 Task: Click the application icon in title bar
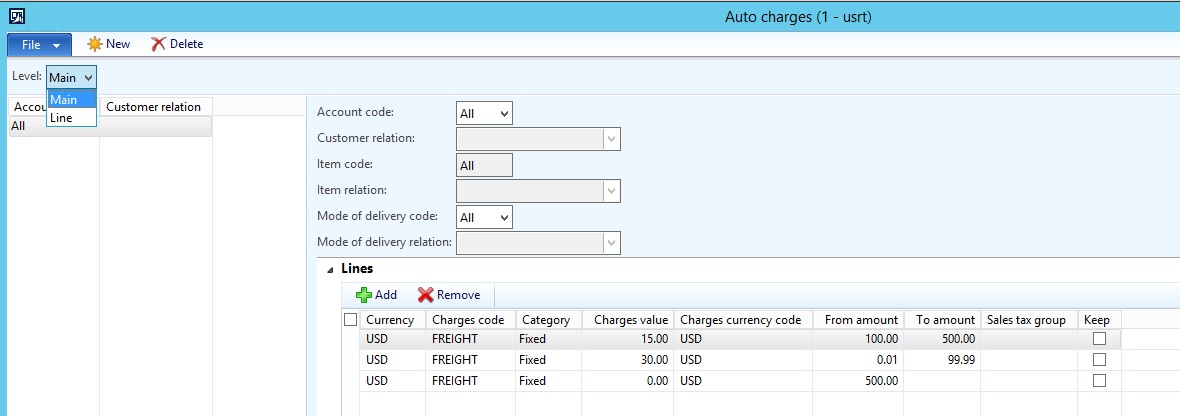(17, 17)
